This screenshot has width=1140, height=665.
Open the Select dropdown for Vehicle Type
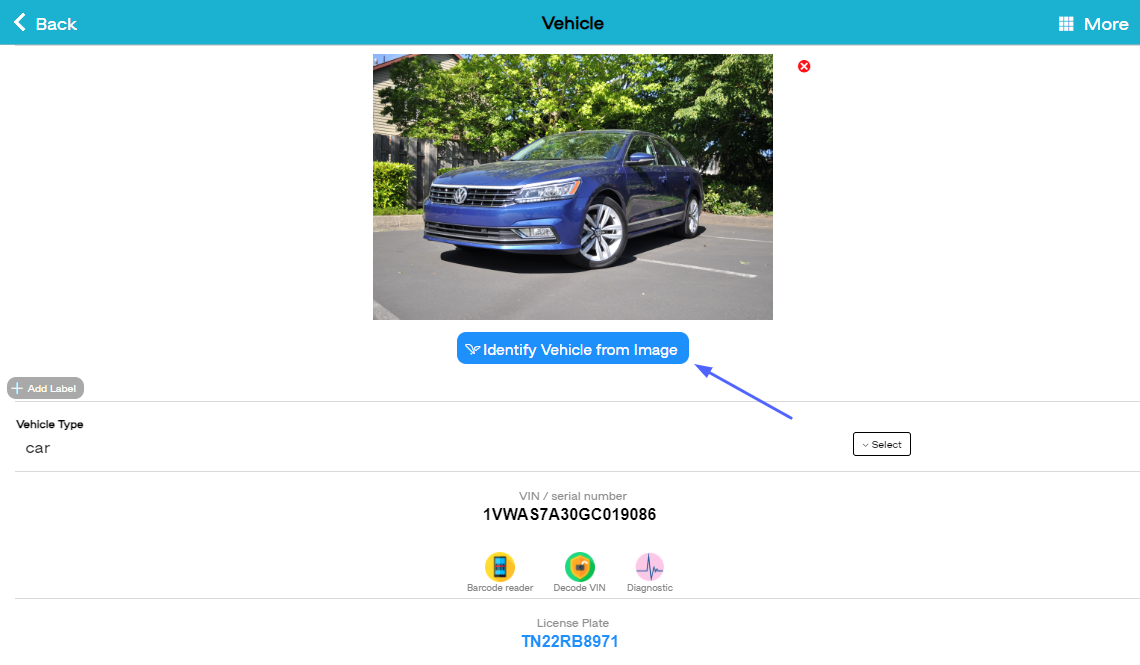pos(881,444)
